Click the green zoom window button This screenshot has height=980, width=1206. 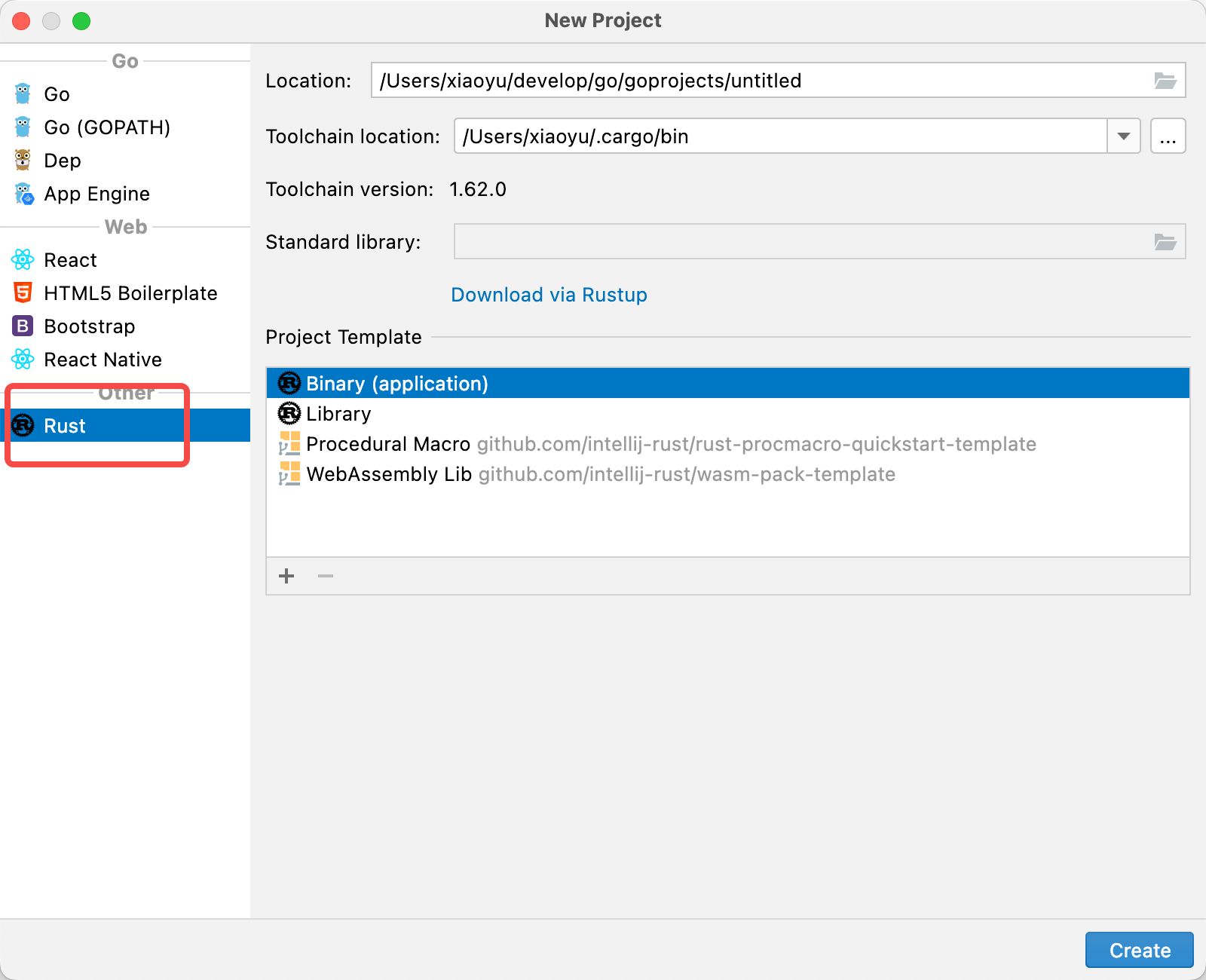(81, 21)
